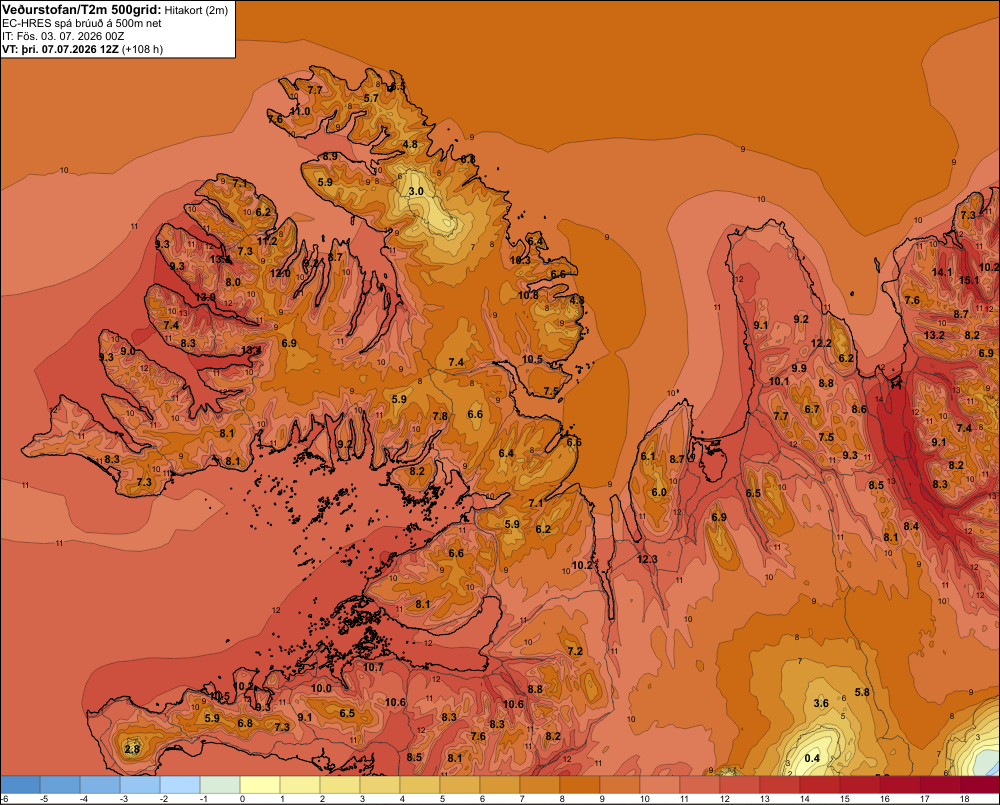Viewport: 1000px width, 805px height.
Task: Select the light blue legend swatch between -3 and -2
Action: pos(140,785)
